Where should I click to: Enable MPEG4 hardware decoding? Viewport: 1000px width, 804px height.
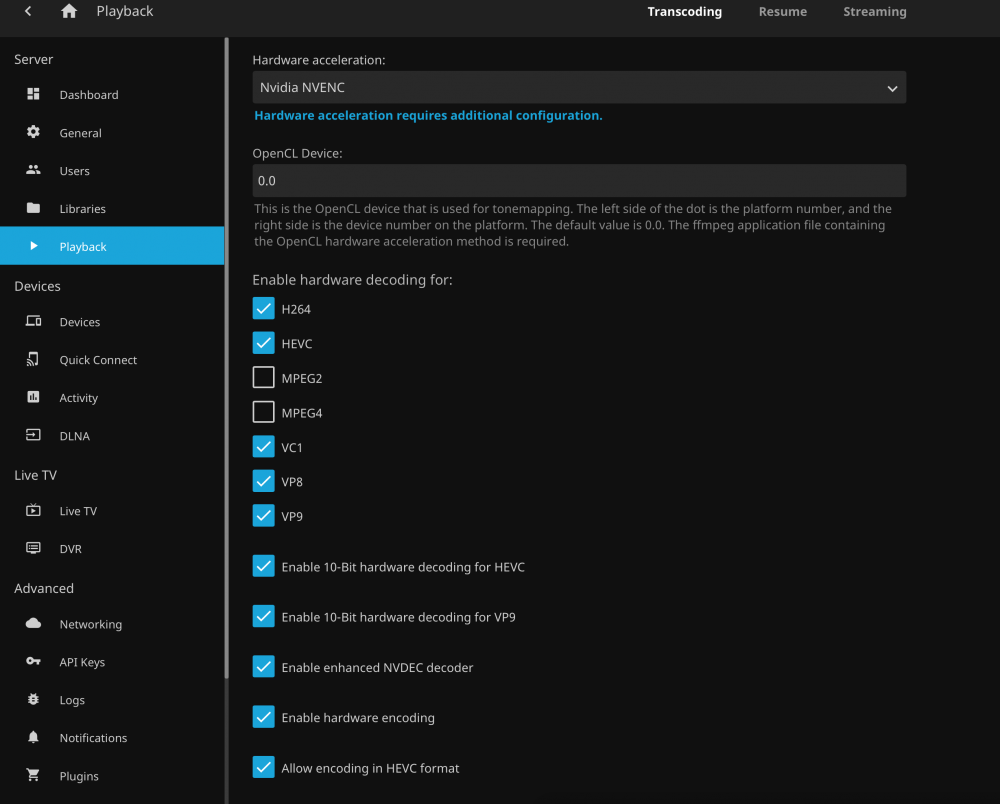[263, 412]
